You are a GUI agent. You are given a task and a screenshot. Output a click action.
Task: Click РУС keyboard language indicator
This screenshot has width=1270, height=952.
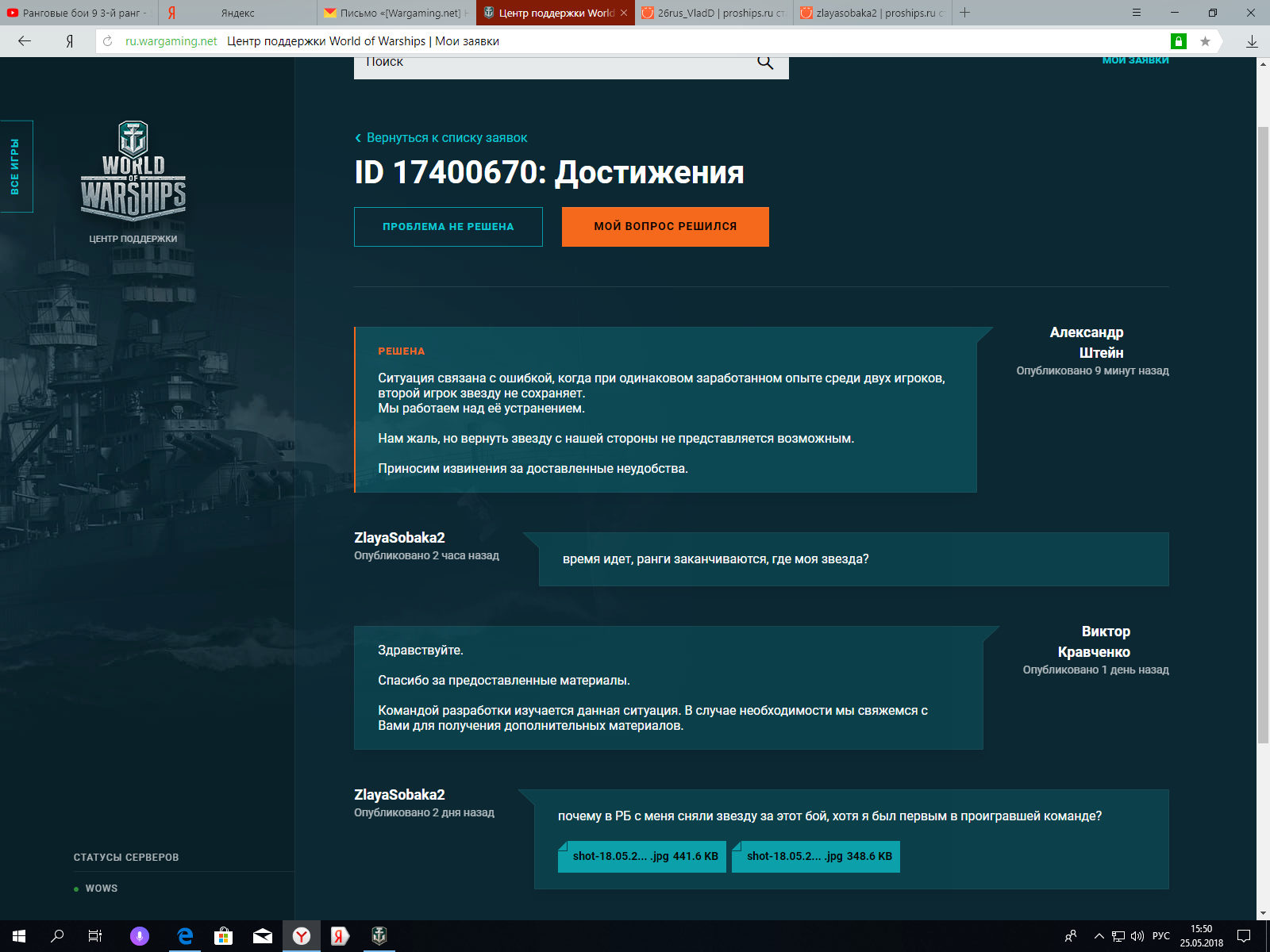point(1161,936)
